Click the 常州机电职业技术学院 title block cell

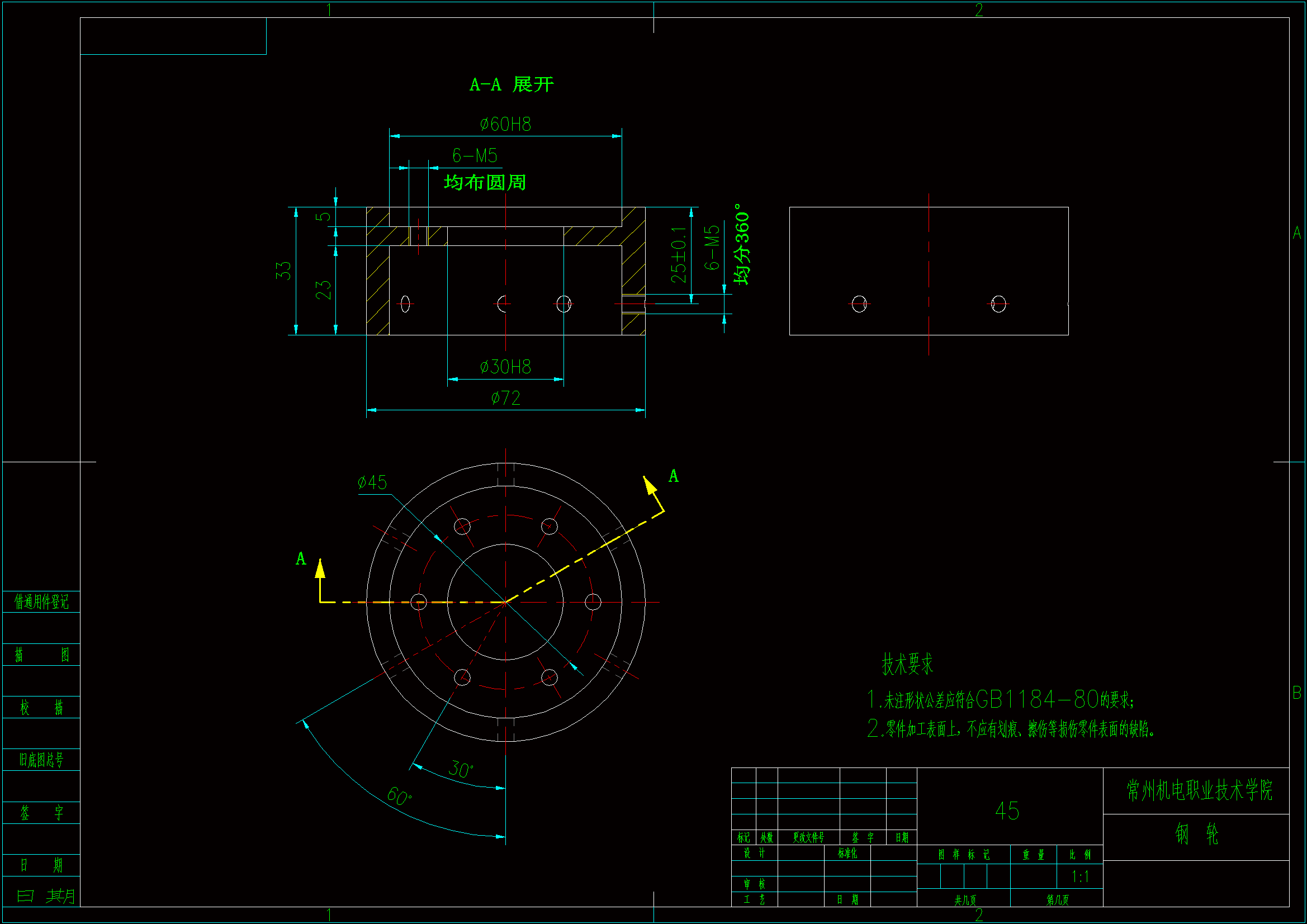coord(1199,790)
